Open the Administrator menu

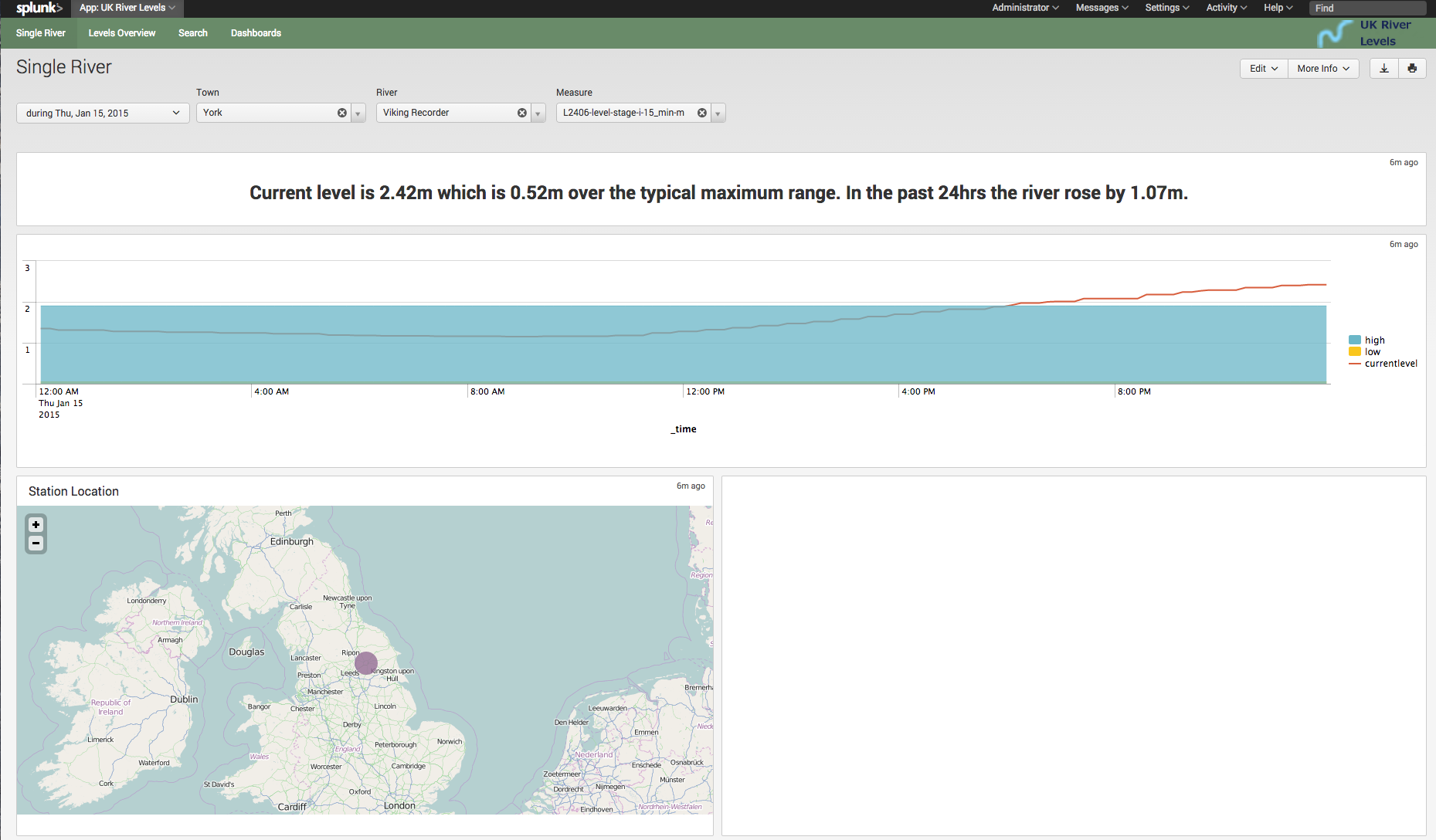[1025, 8]
